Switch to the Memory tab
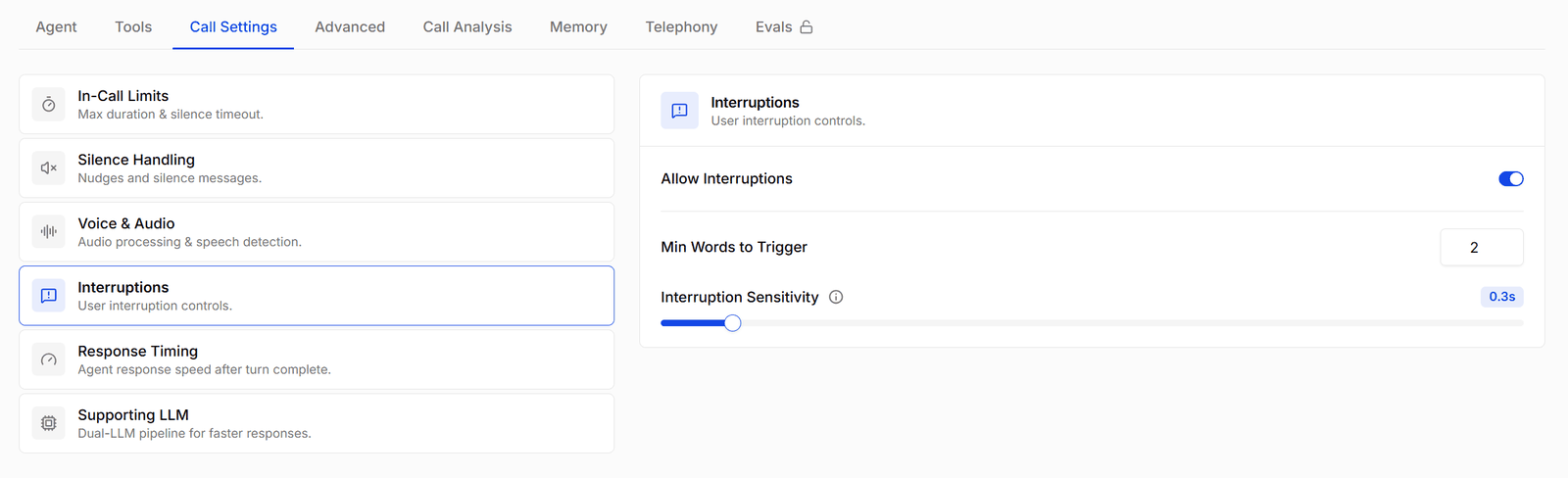Screen dimensions: 1568x478 pos(578,26)
